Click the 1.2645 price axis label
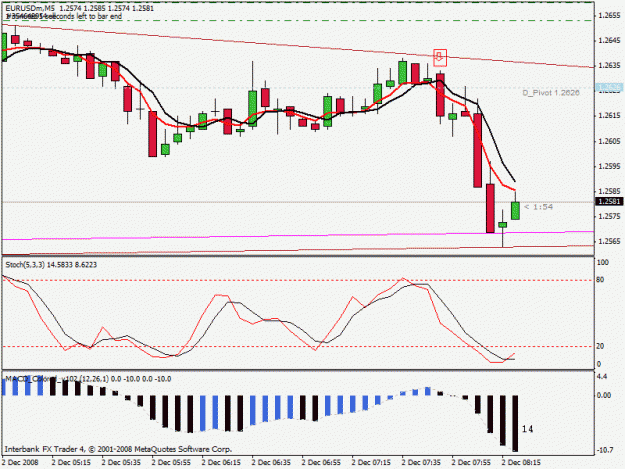Image resolution: width=625 pixels, height=469 pixels. coord(610,41)
